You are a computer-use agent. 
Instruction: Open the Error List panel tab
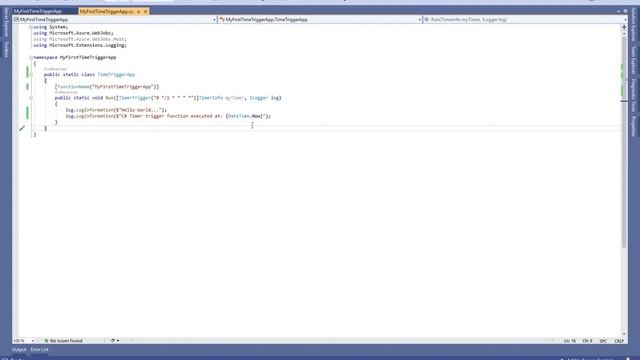[x=40, y=350]
